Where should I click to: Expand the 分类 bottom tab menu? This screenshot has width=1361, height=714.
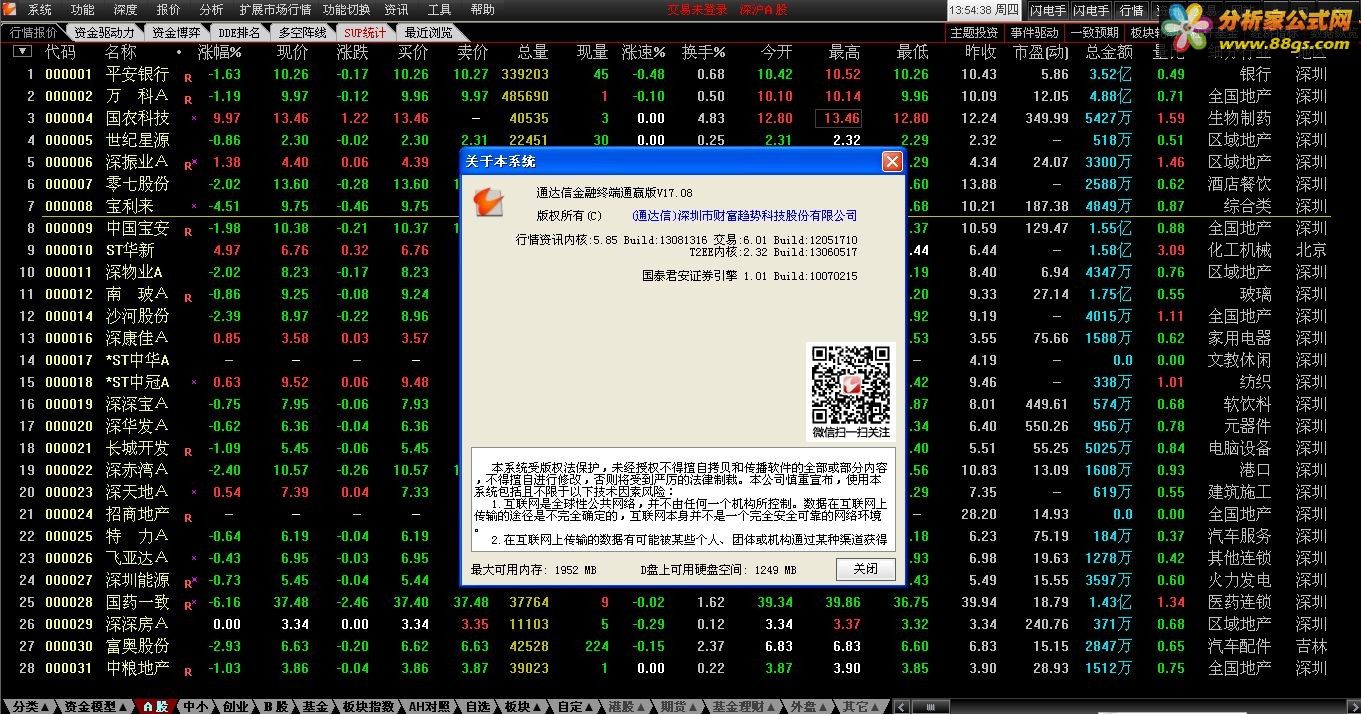point(46,707)
